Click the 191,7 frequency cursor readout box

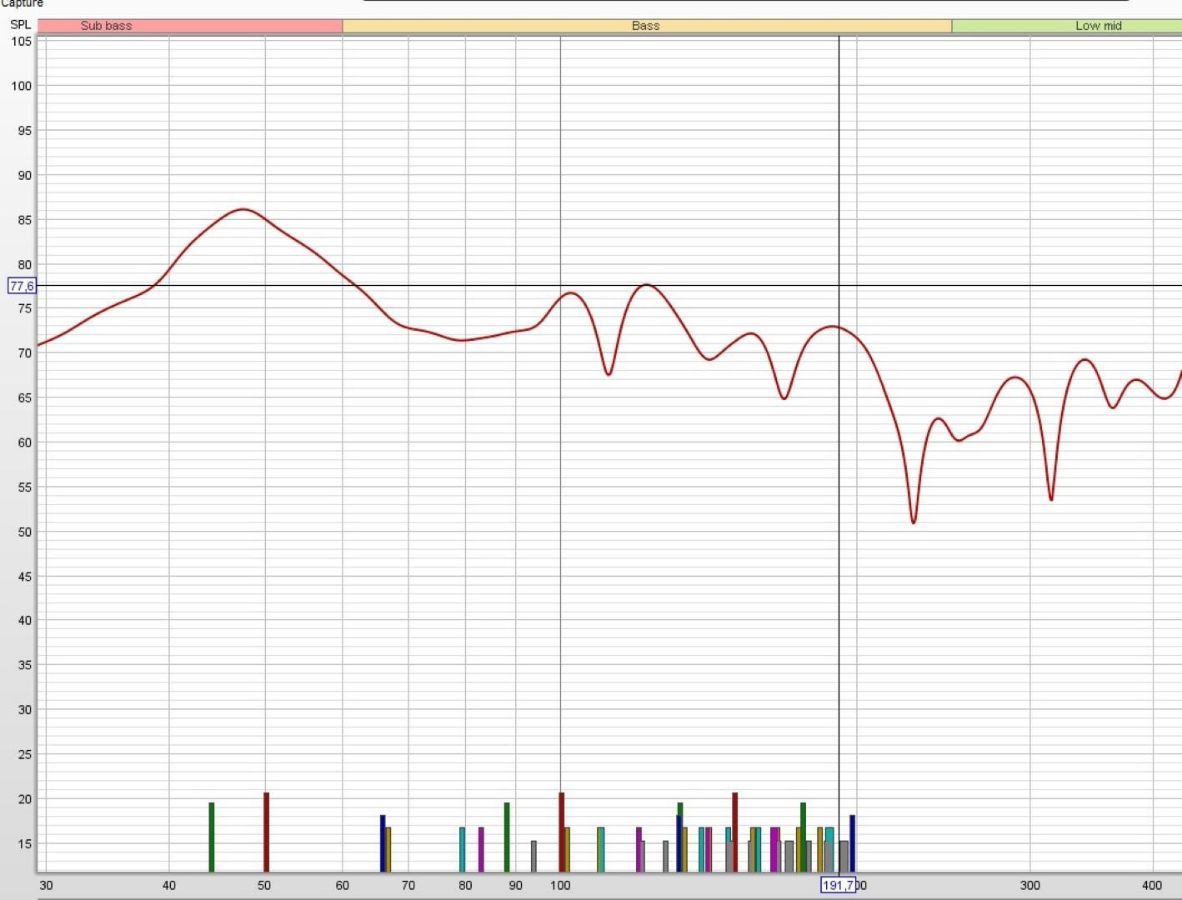tap(838, 885)
